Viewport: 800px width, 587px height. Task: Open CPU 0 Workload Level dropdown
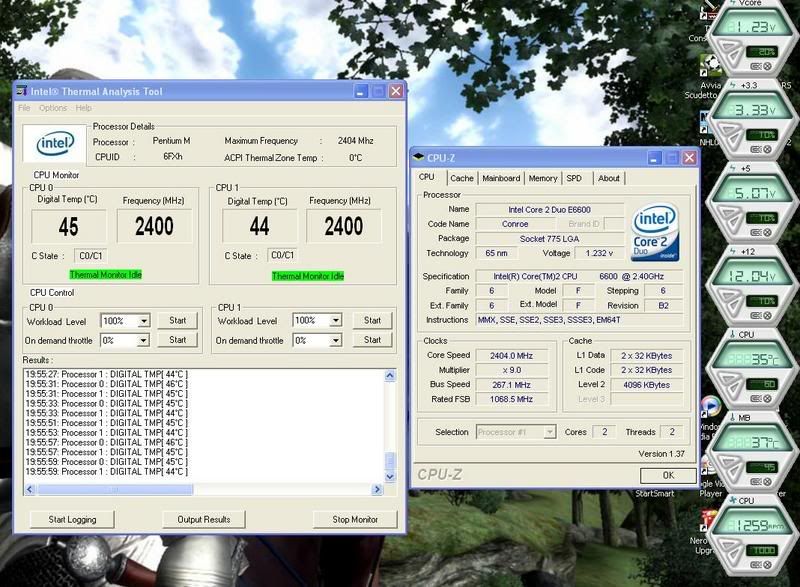click(144, 321)
